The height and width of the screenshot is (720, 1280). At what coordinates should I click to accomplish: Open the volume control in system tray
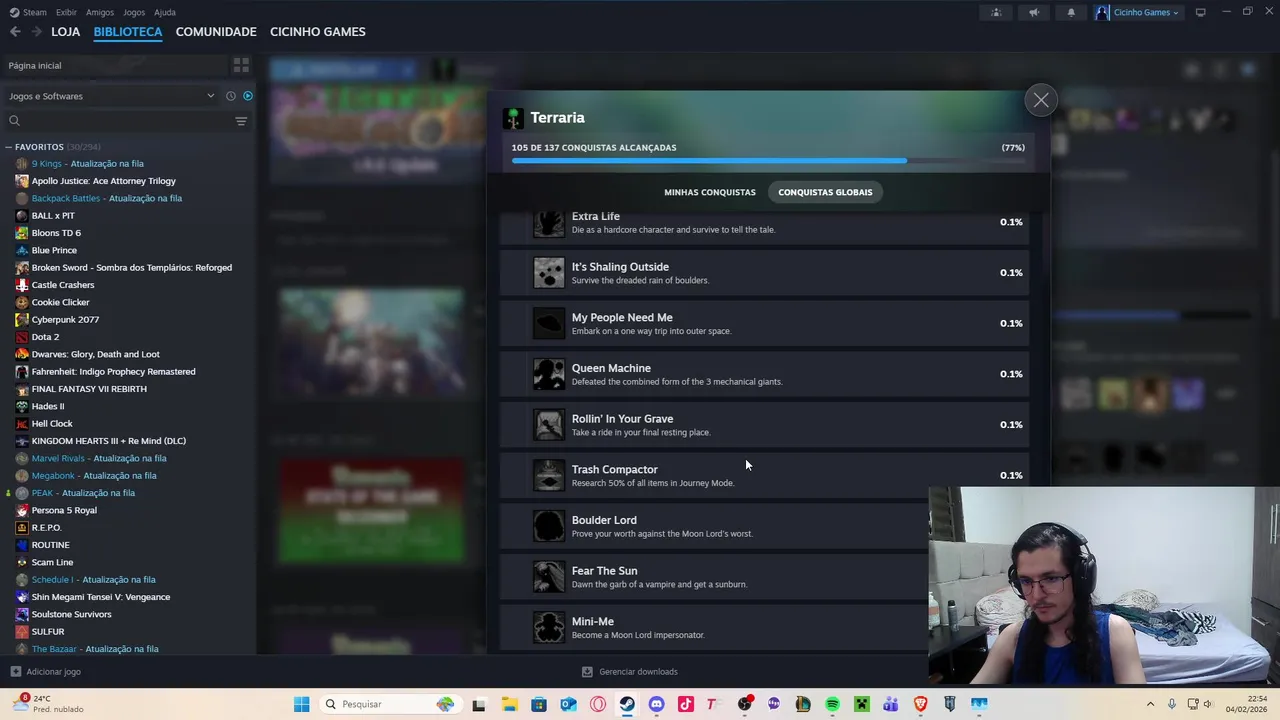pos(1207,704)
